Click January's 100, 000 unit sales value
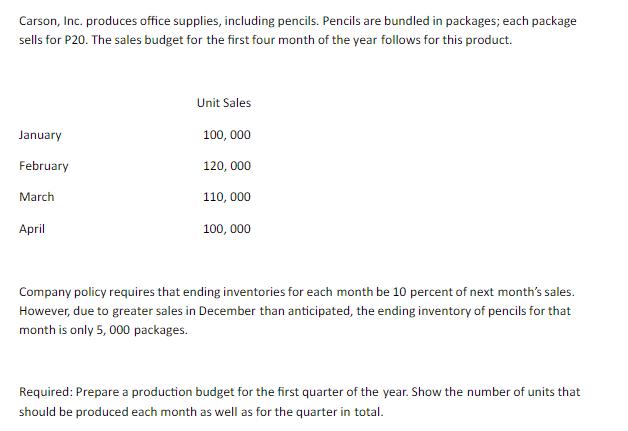This screenshot has height=431, width=628. (x=227, y=135)
